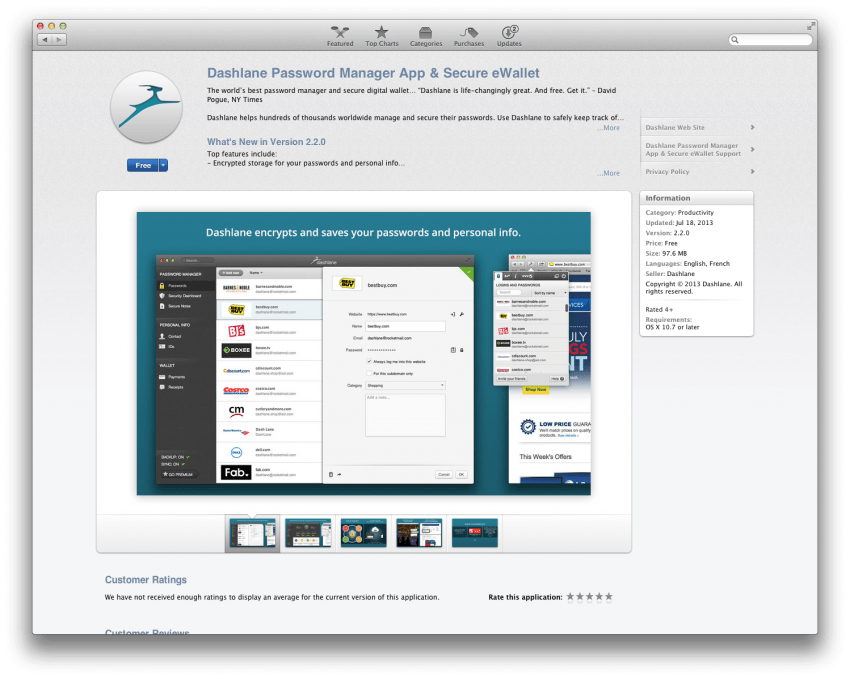Click the chevron next to Privacy Policy
This screenshot has height=679, width=850.
click(752, 172)
